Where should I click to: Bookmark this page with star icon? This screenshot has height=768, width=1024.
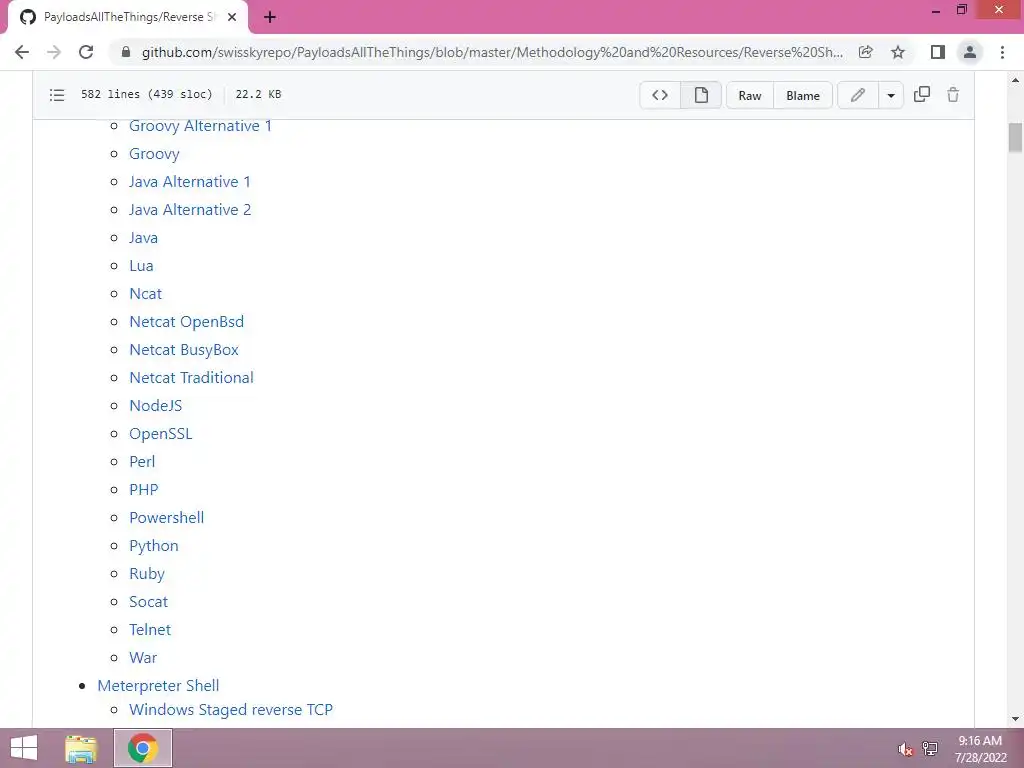898,52
